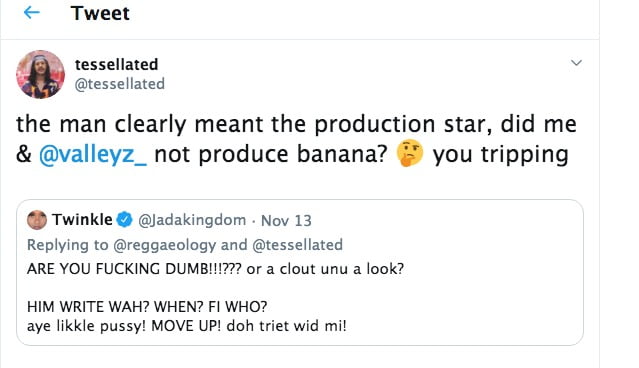The width and height of the screenshot is (639, 368).
Task: Click 'you tripping' at tweet end
Action: coord(500,155)
